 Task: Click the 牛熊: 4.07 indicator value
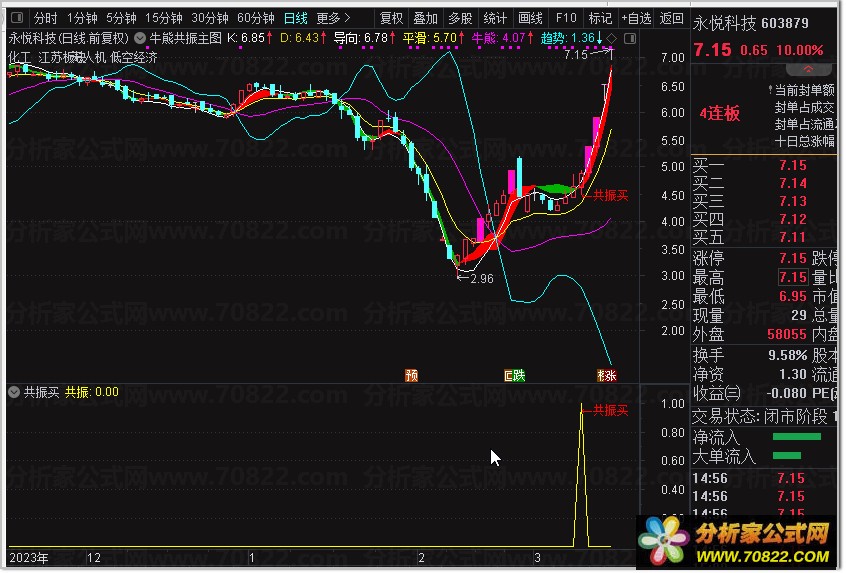502,38
